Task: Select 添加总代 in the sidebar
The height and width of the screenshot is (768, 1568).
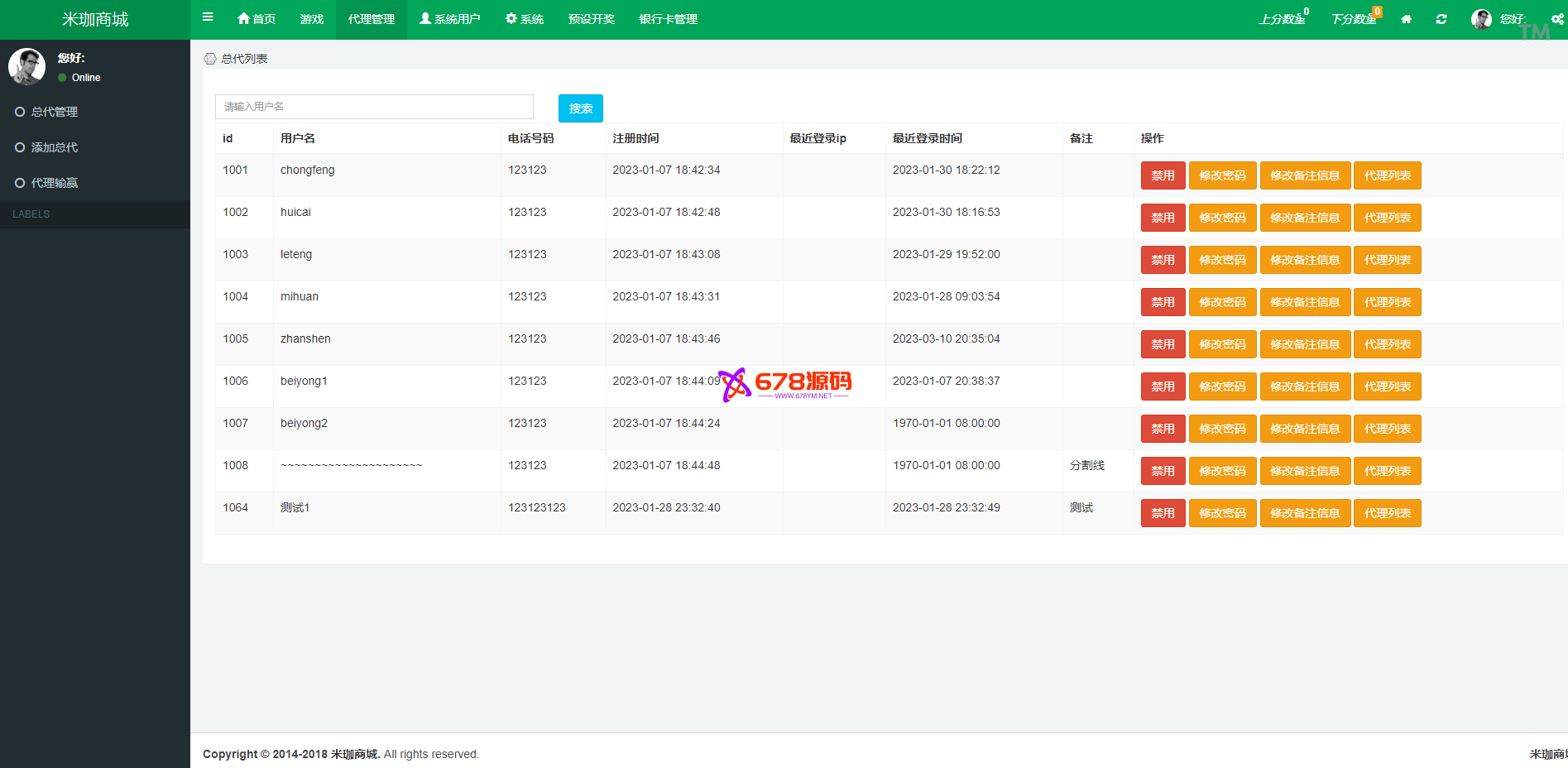Action: coord(55,147)
